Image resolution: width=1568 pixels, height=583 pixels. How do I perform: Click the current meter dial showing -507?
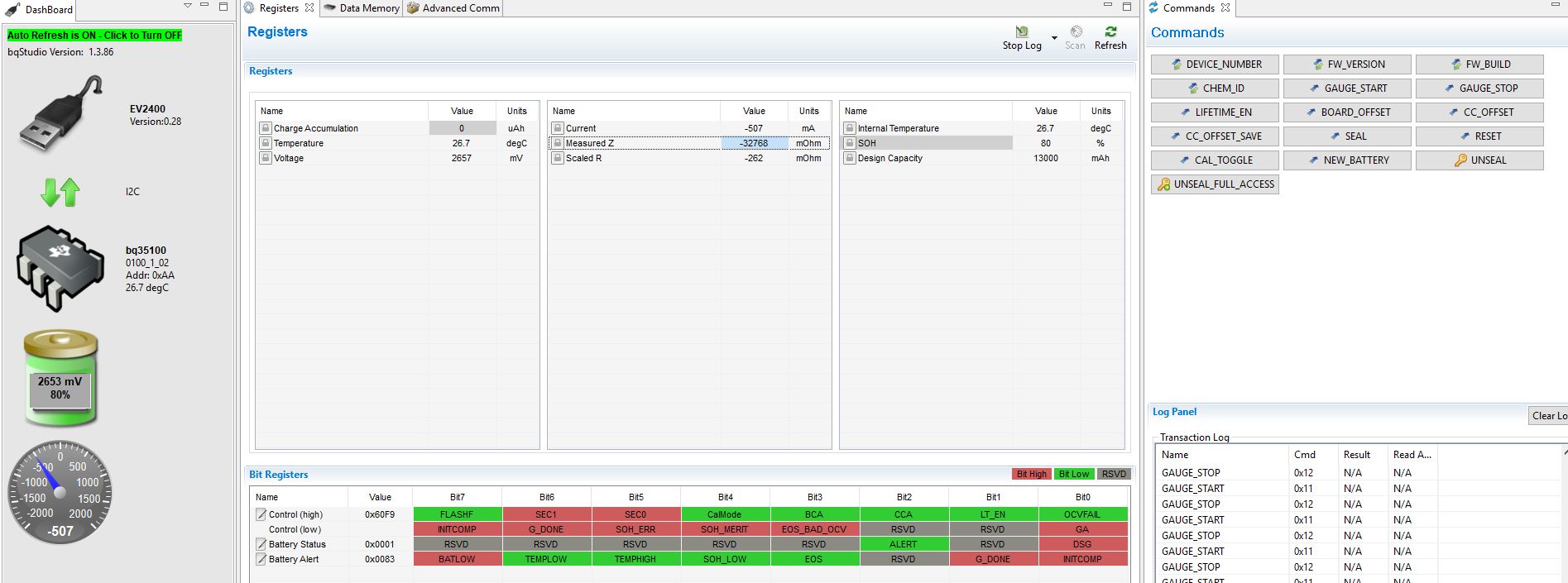(x=60, y=492)
